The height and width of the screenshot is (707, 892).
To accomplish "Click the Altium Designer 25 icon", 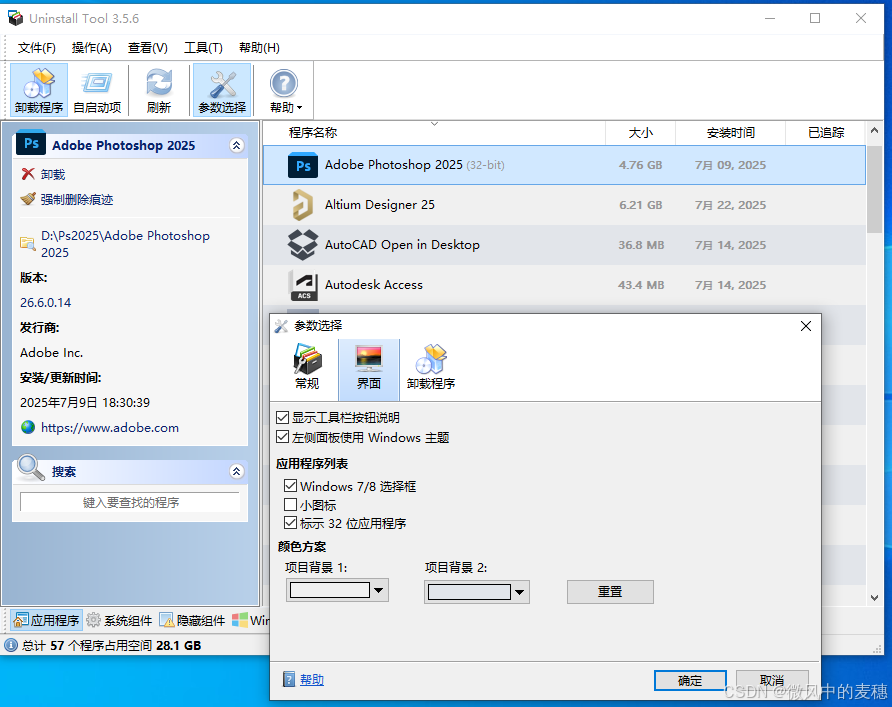I will click(303, 205).
